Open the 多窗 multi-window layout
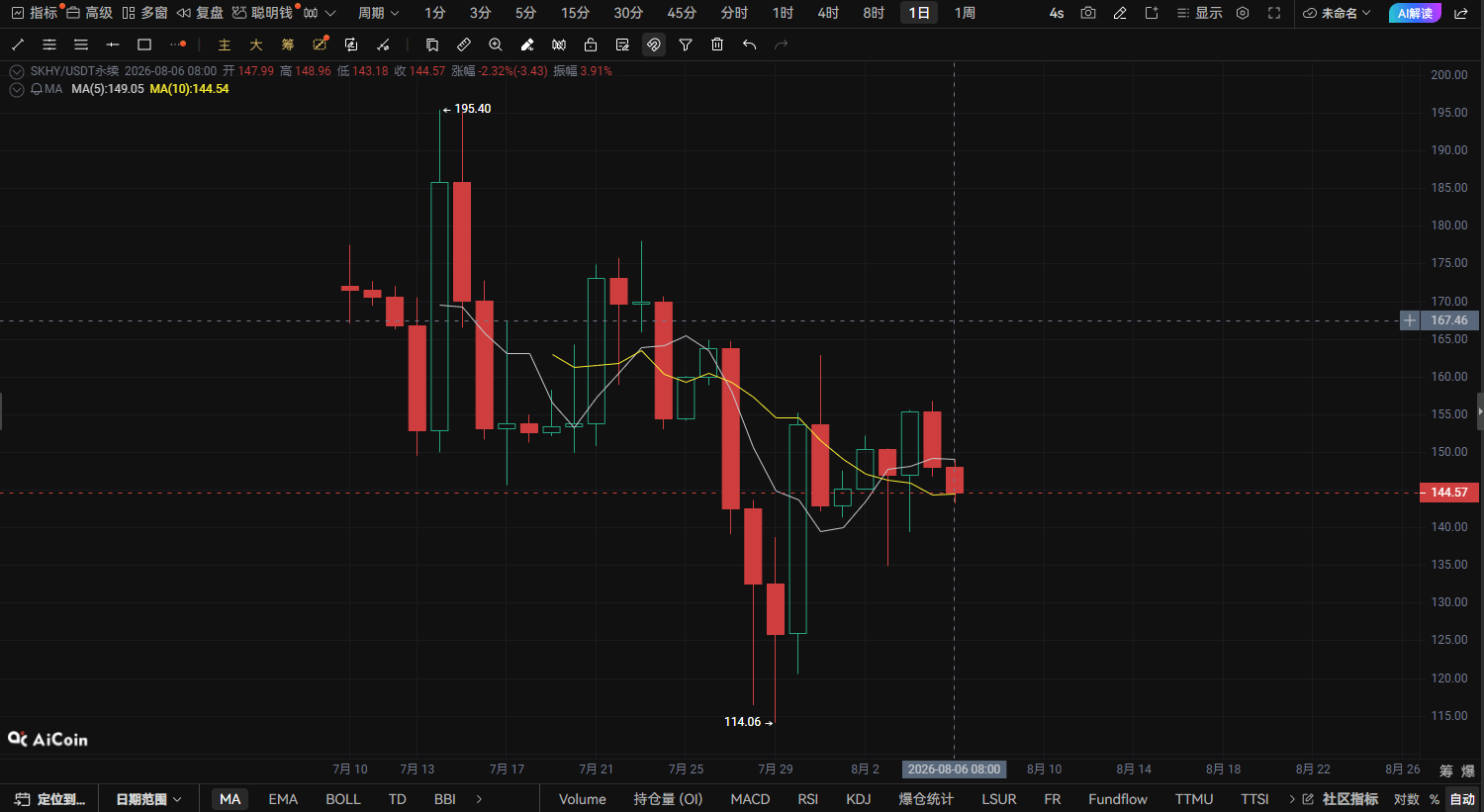The width and height of the screenshot is (1484, 812). pos(144,13)
